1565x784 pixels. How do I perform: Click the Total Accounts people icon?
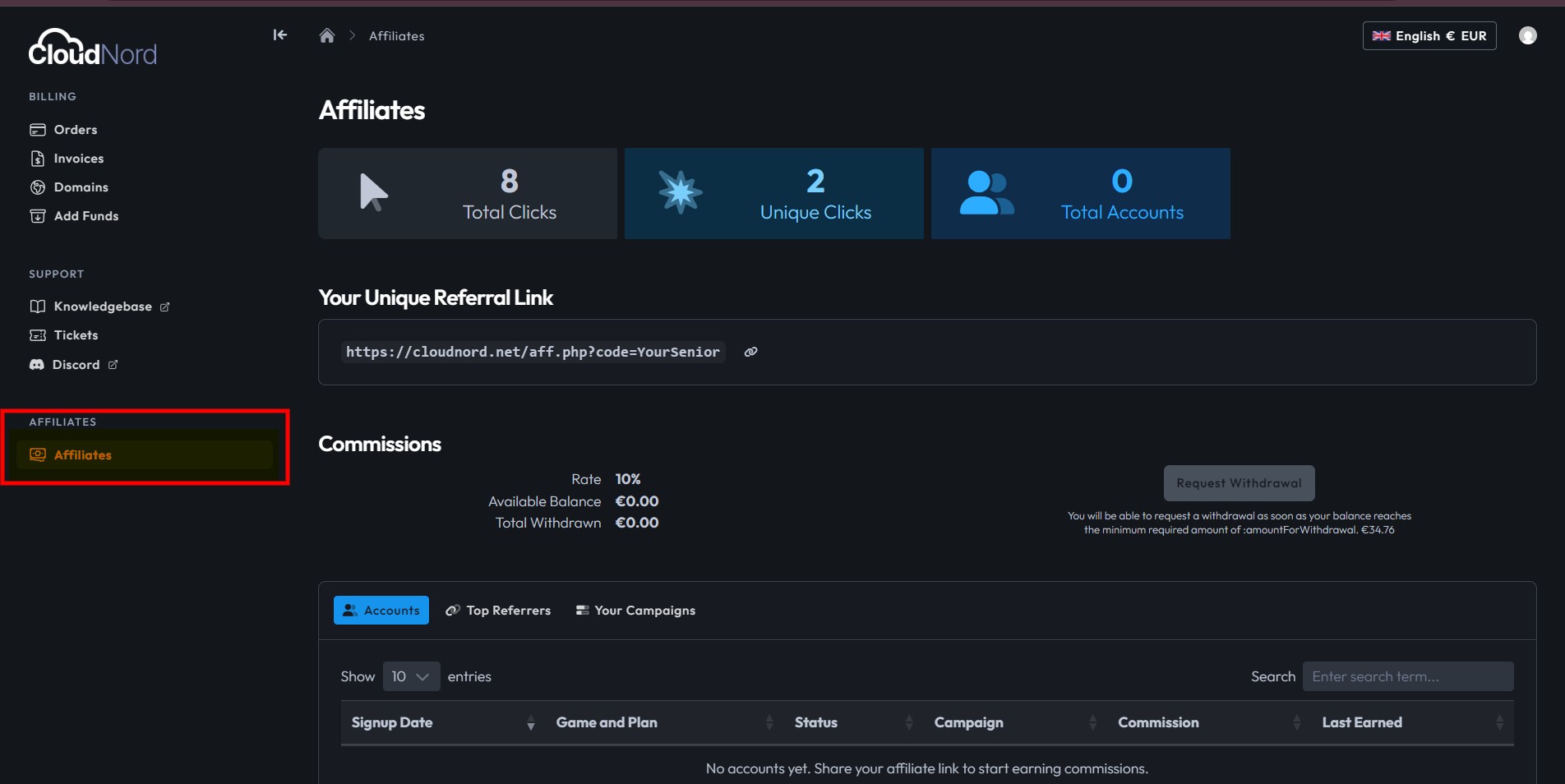coord(986,192)
